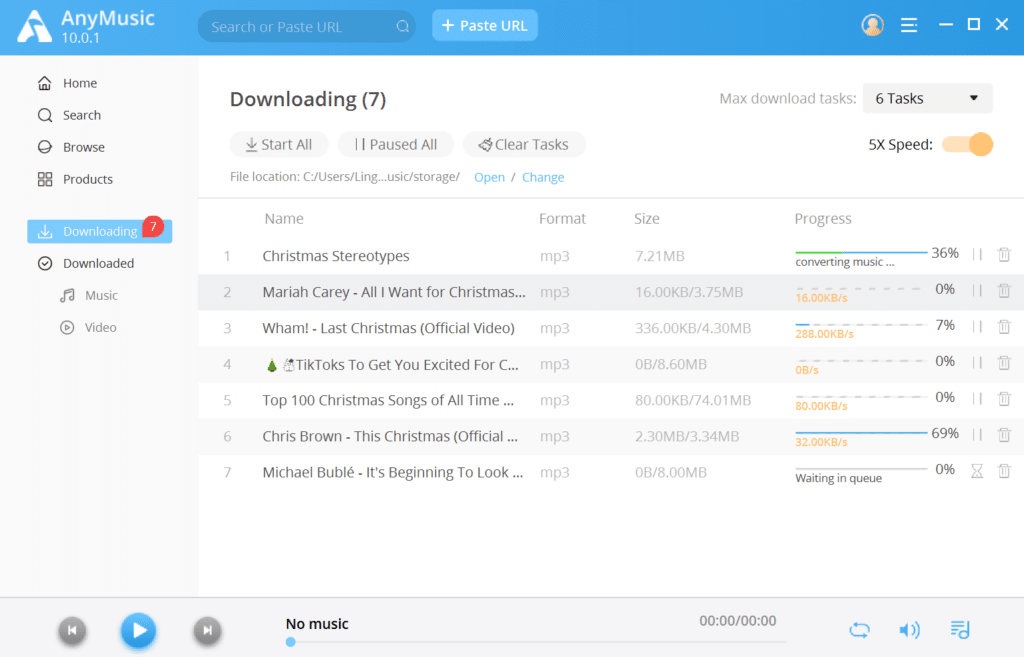Click the blue Play button
This screenshot has width=1024, height=657.
coord(138,630)
